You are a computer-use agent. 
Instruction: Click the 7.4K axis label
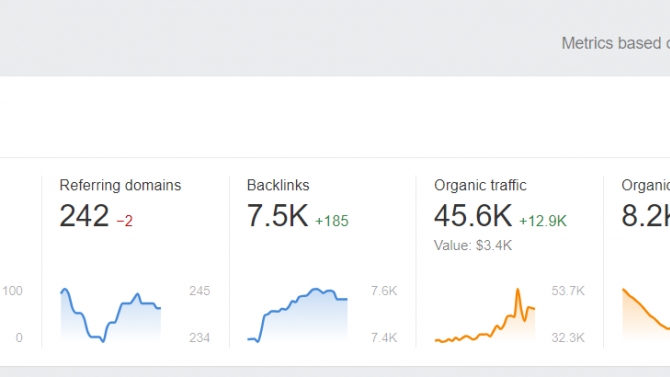click(384, 338)
